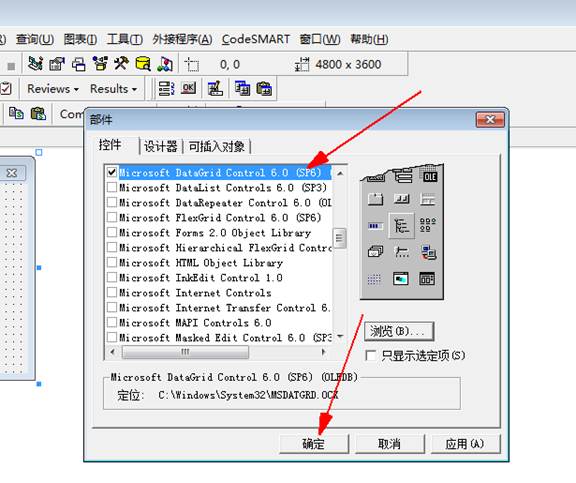576x483 pixels.
Task: Uncheck Microsoft DataGrid Control 6.0 checkbox
Action: (112, 172)
